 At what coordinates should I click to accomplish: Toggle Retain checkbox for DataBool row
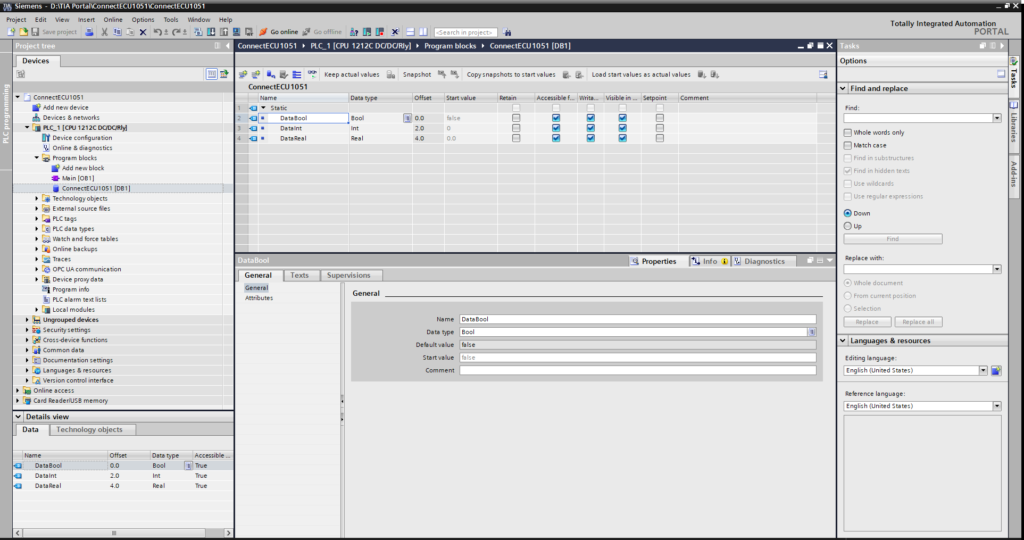point(516,118)
